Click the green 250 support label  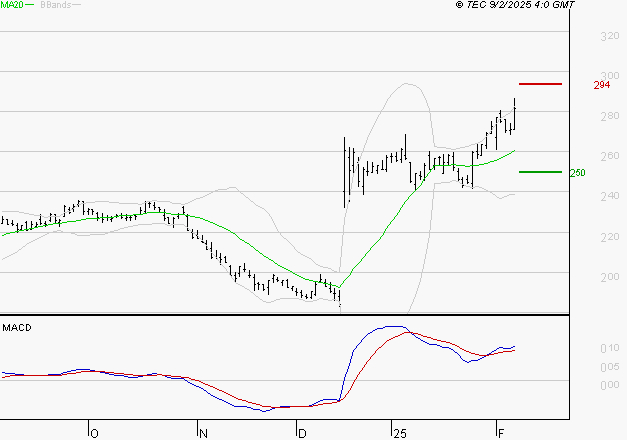pyautogui.click(x=577, y=173)
